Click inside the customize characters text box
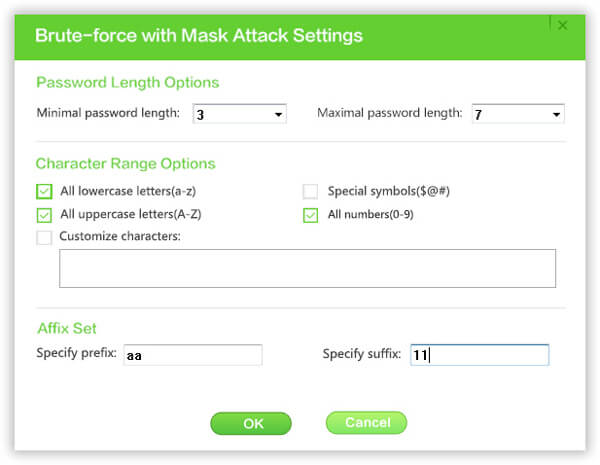600x465 pixels. pyautogui.click(x=308, y=268)
